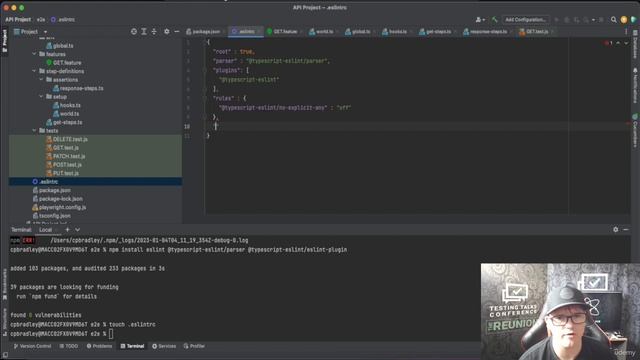Hide the Terminal panel with minus icon
This screenshot has width=640, height=360.
click(x=626, y=229)
